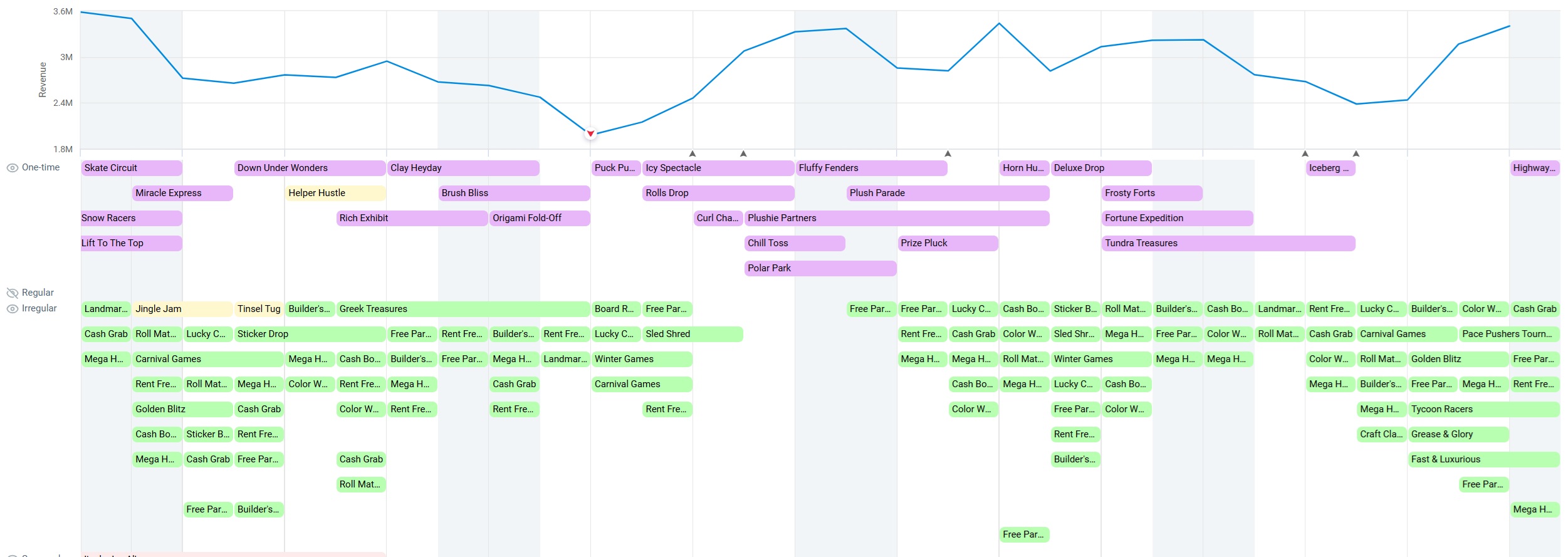Open the Horn Hu... event

pos(1024,168)
